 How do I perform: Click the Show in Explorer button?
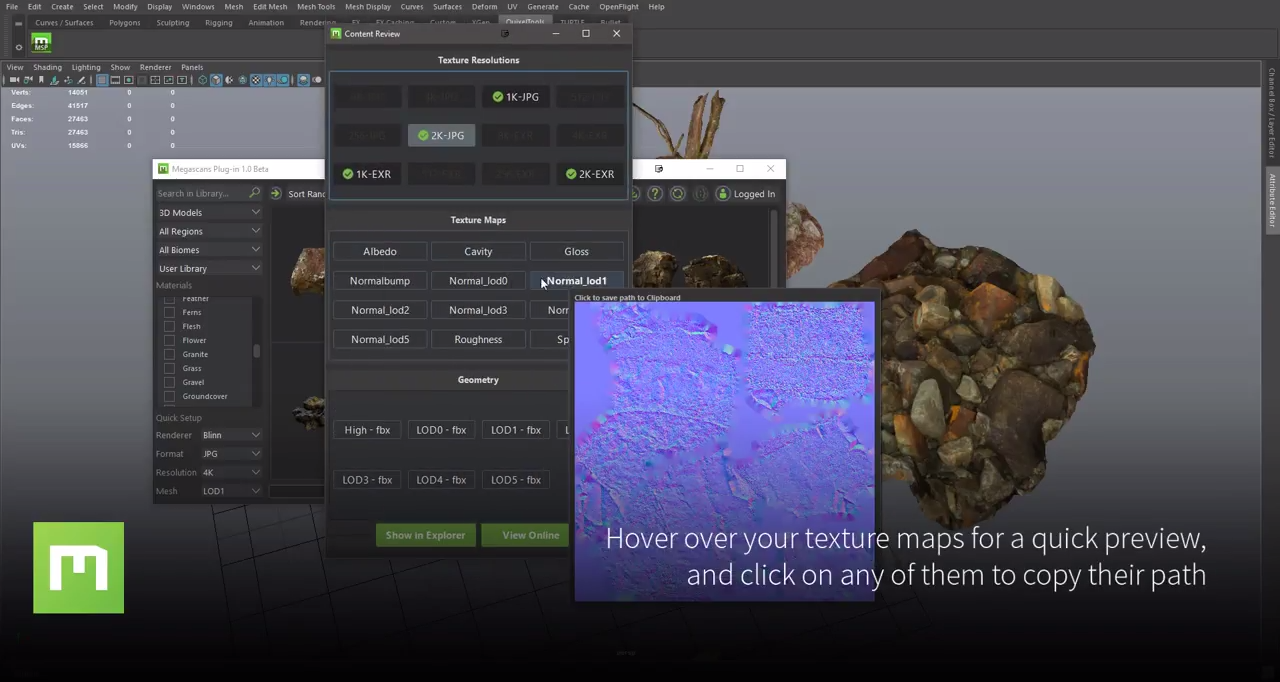coord(425,535)
